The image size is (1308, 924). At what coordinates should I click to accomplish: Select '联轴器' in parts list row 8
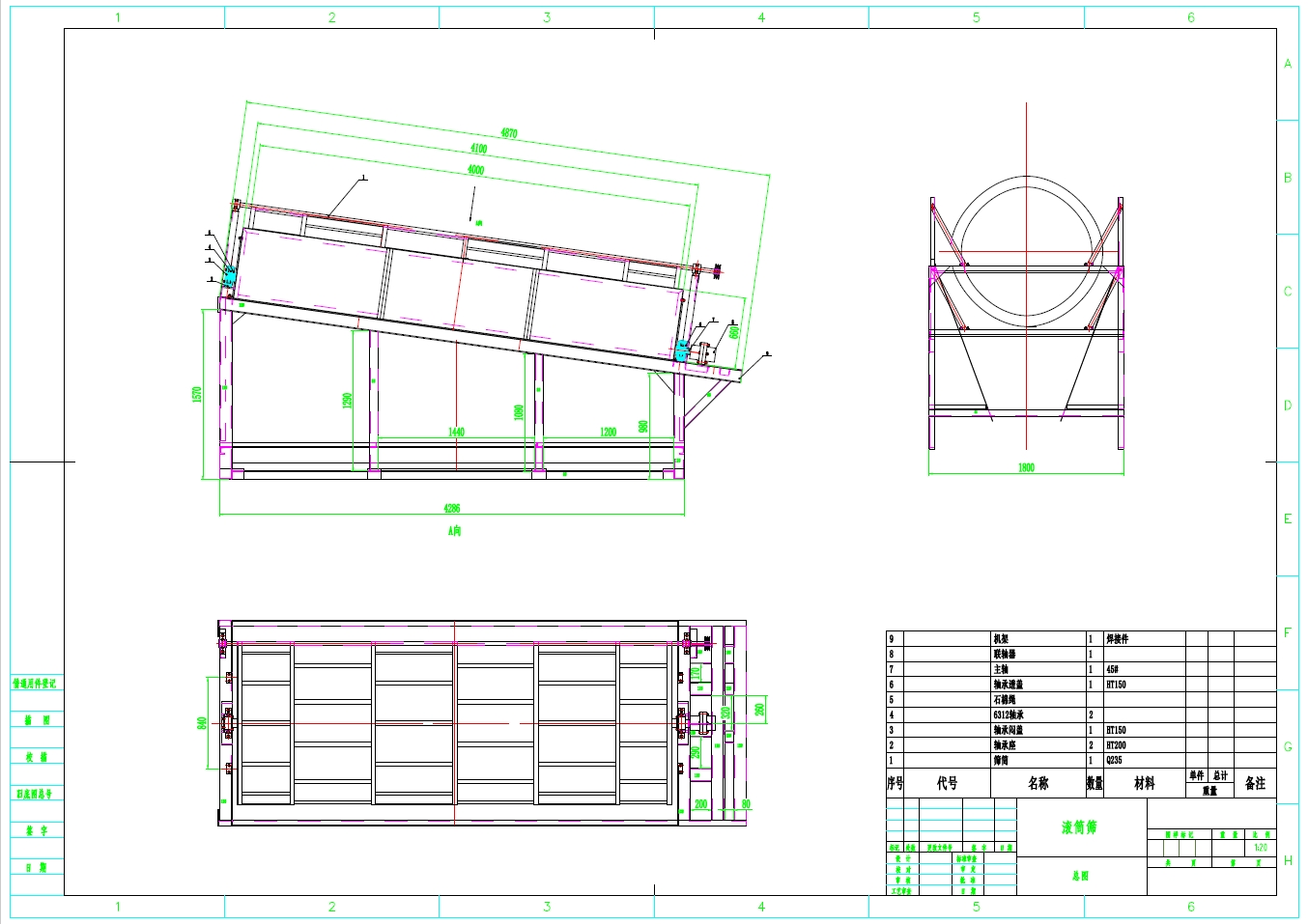(1005, 655)
